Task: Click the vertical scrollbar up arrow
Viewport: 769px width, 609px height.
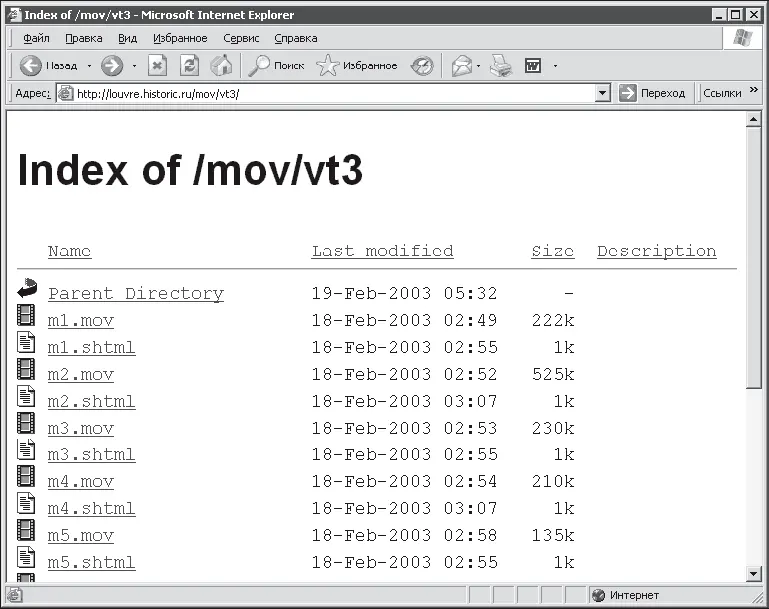Action: pyautogui.click(x=753, y=119)
